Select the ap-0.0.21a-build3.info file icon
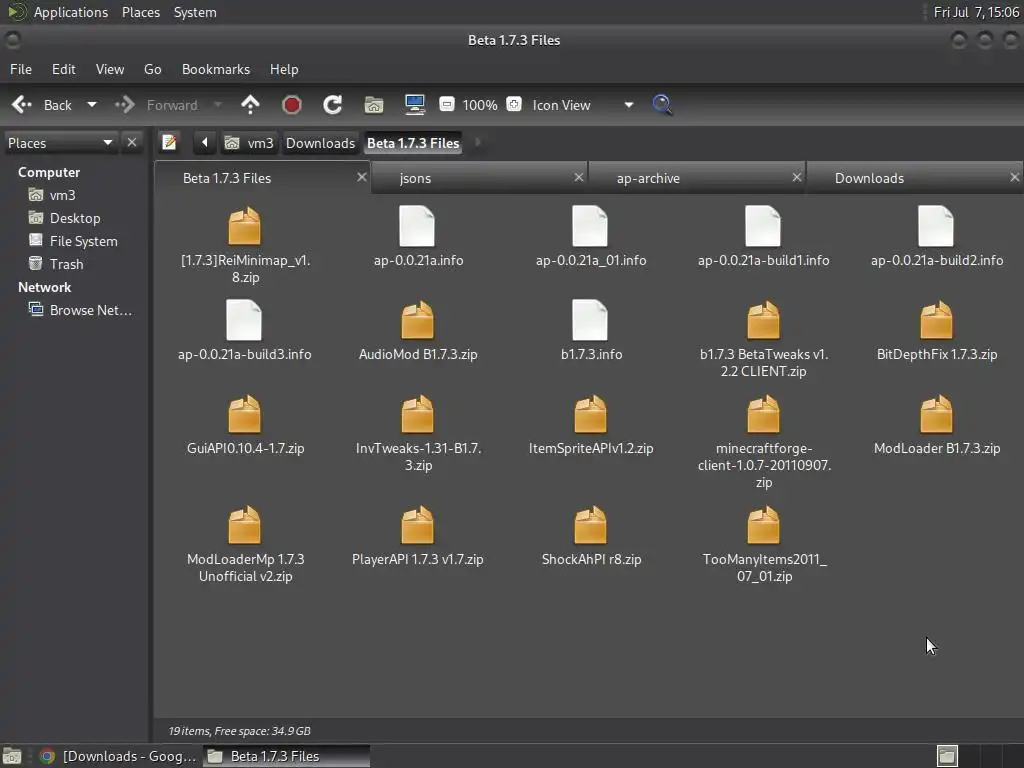 click(x=244, y=320)
